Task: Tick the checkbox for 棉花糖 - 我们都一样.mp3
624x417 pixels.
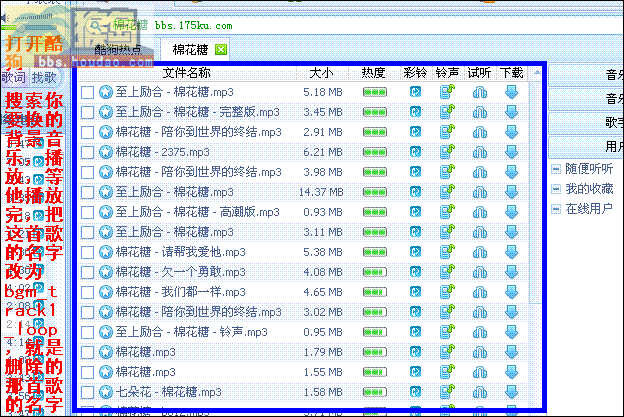Action: pyautogui.click(x=87, y=292)
